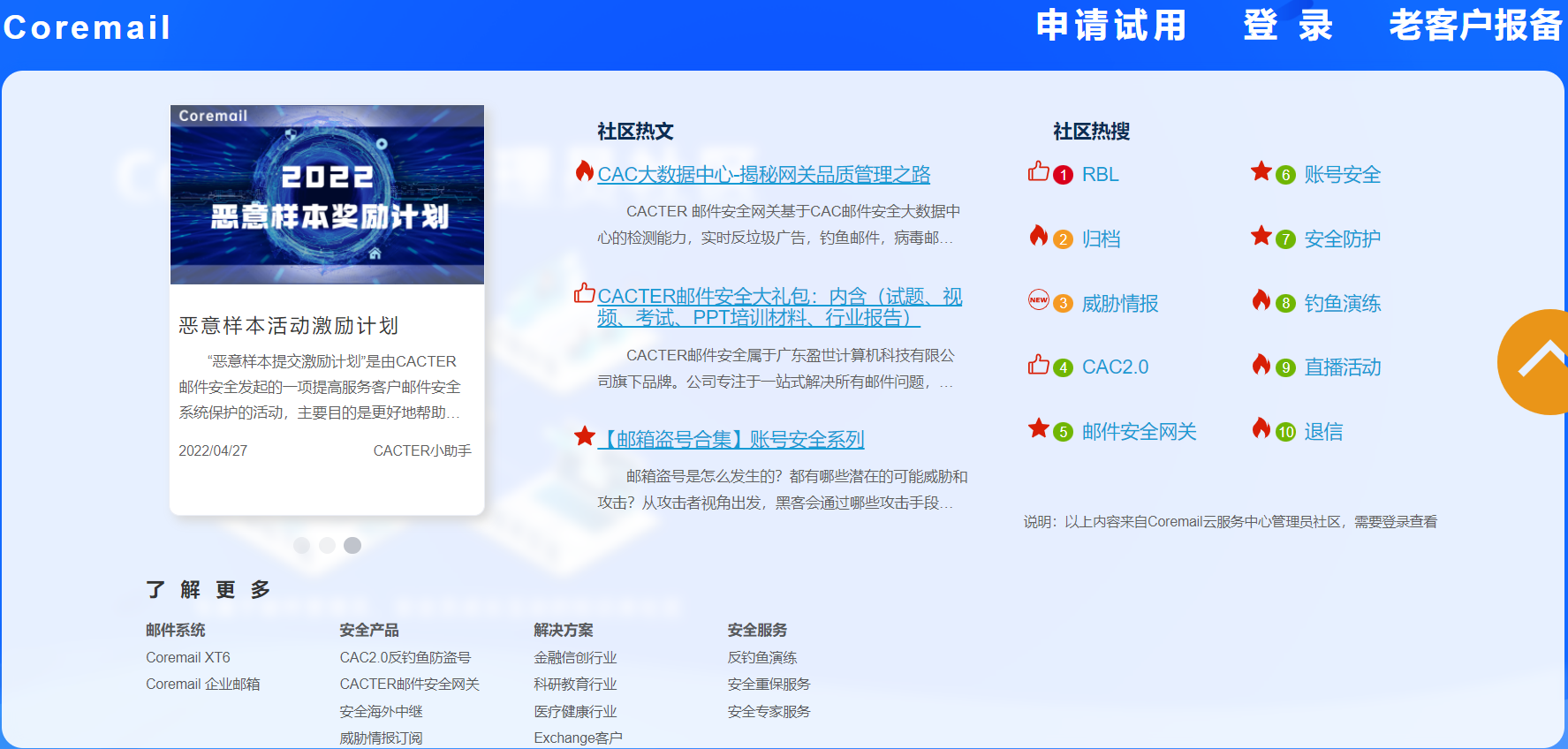
Task: Click the flame icon beside CAC大数据中心 article
Action: (584, 171)
